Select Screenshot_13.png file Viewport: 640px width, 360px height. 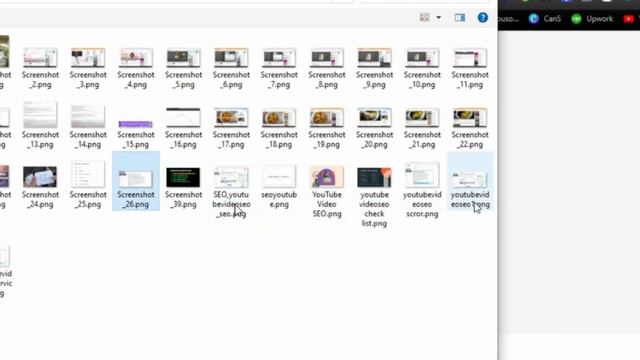click(40, 126)
